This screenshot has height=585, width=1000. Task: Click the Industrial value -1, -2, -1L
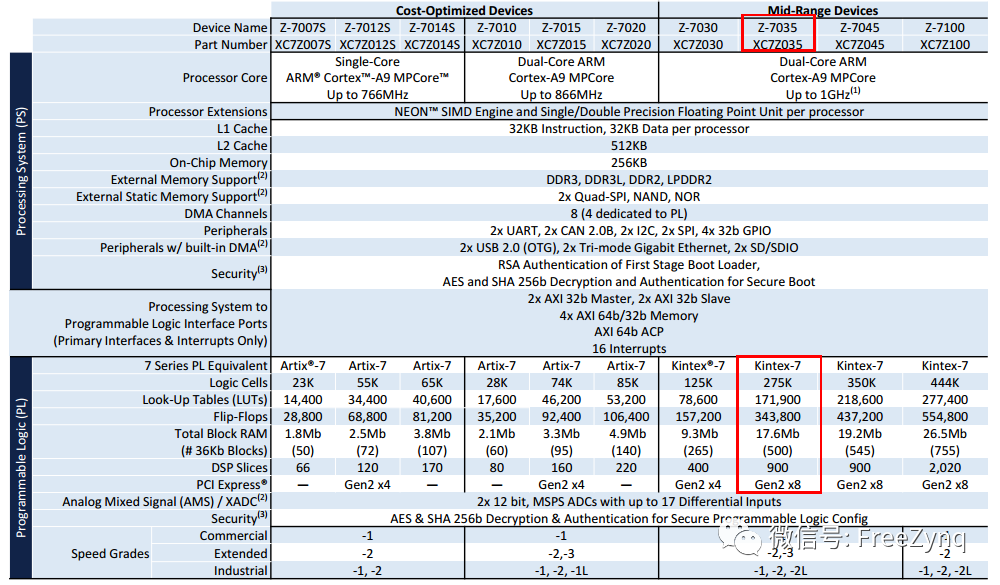pyautogui.click(x=561, y=571)
